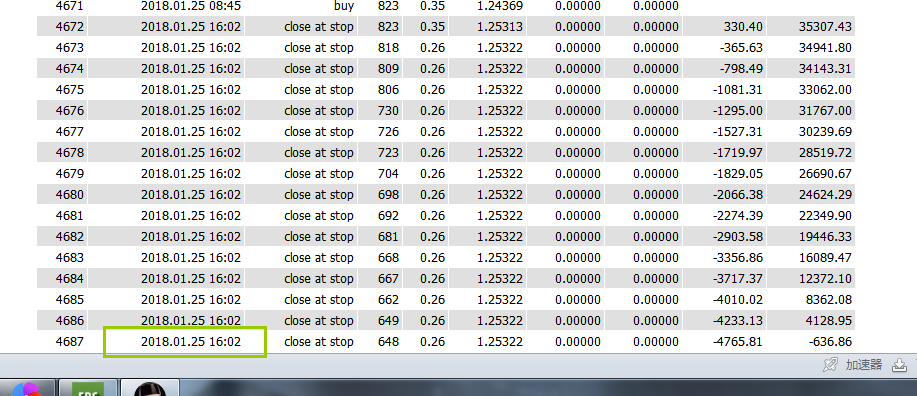The image size is (917, 396).
Task: Click the 加速器 rocket icon
Action: (829, 366)
